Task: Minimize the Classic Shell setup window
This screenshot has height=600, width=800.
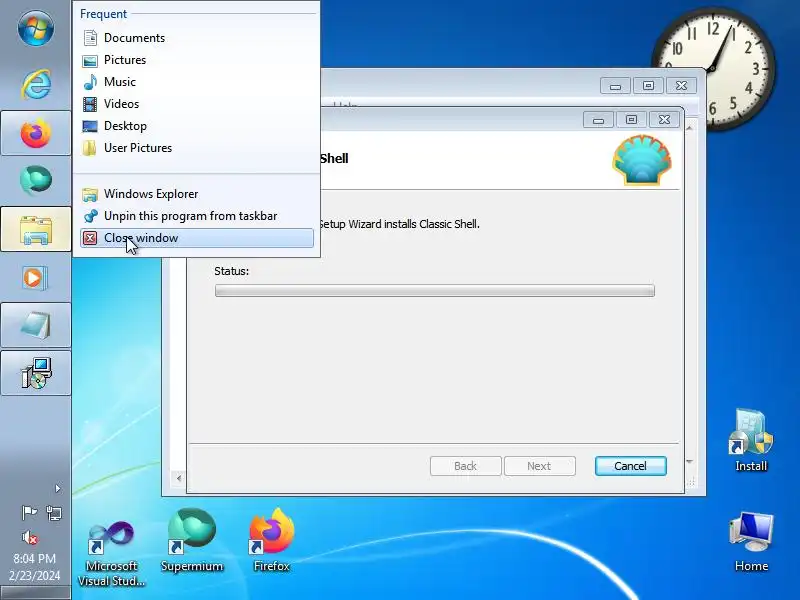Action: coord(598,120)
